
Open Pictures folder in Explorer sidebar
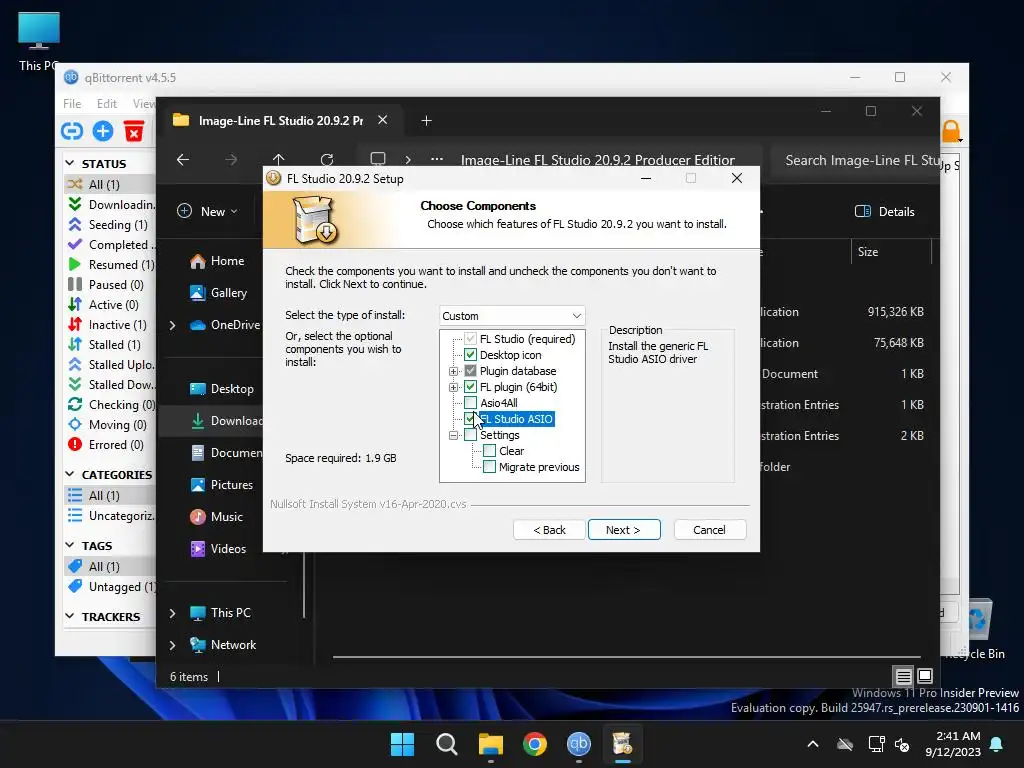[x=222, y=485]
